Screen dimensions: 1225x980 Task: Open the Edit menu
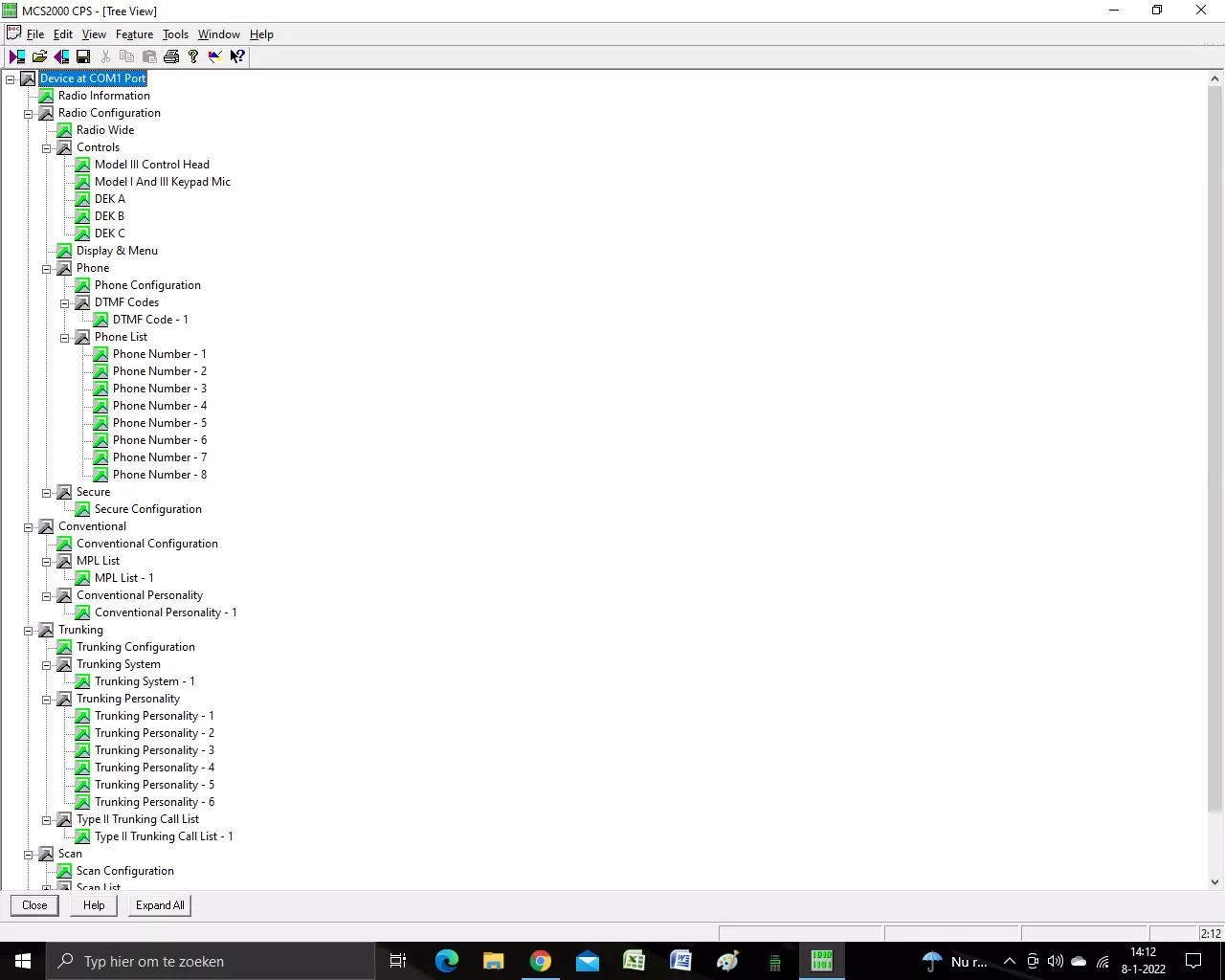(x=63, y=33)
